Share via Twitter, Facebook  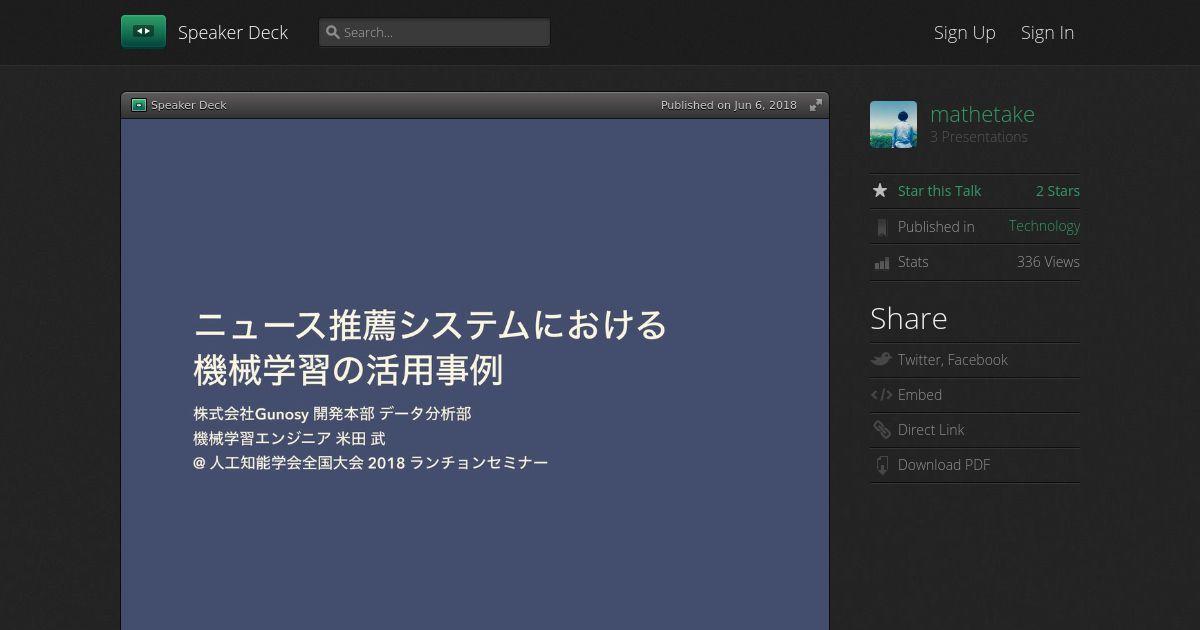pos(952,360)
